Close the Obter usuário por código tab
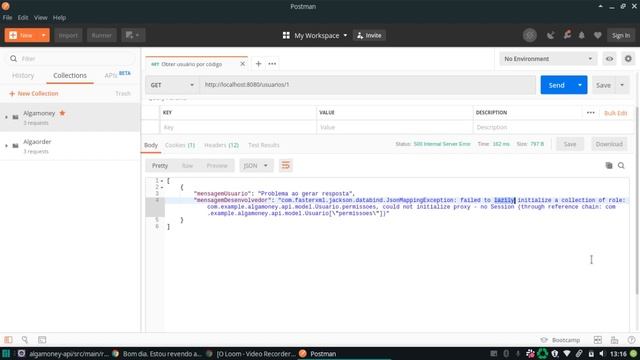Screen dimensions: 640x360 point(242,64)
